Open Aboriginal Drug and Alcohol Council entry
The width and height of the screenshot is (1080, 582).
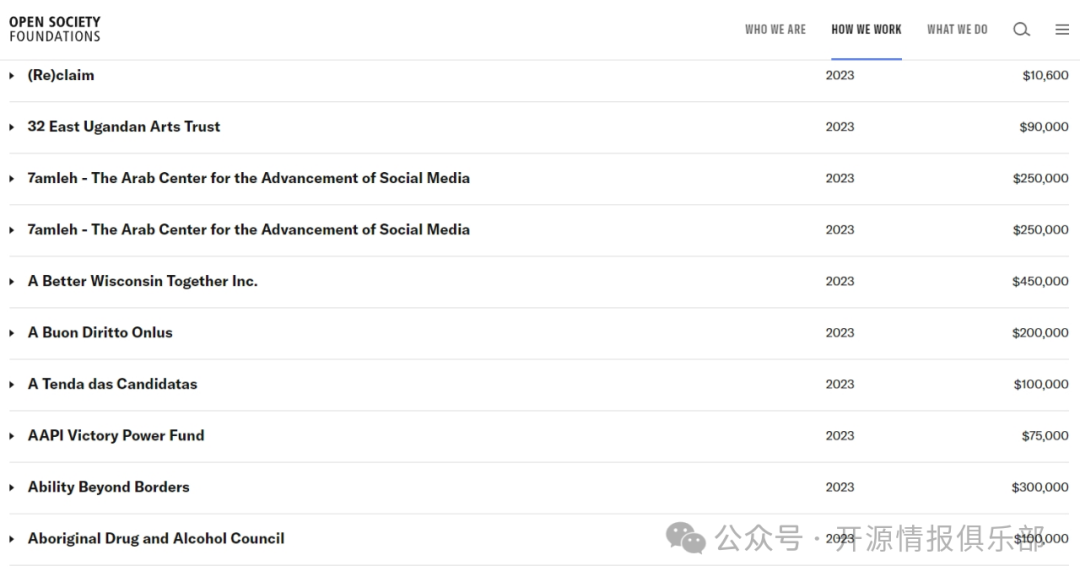[x=156, y=539]
